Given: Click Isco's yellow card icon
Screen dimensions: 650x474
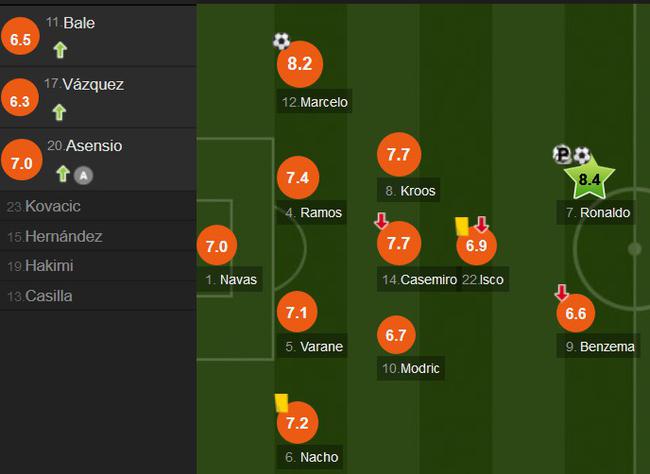Looking at the screenshot, I should 462,226.
